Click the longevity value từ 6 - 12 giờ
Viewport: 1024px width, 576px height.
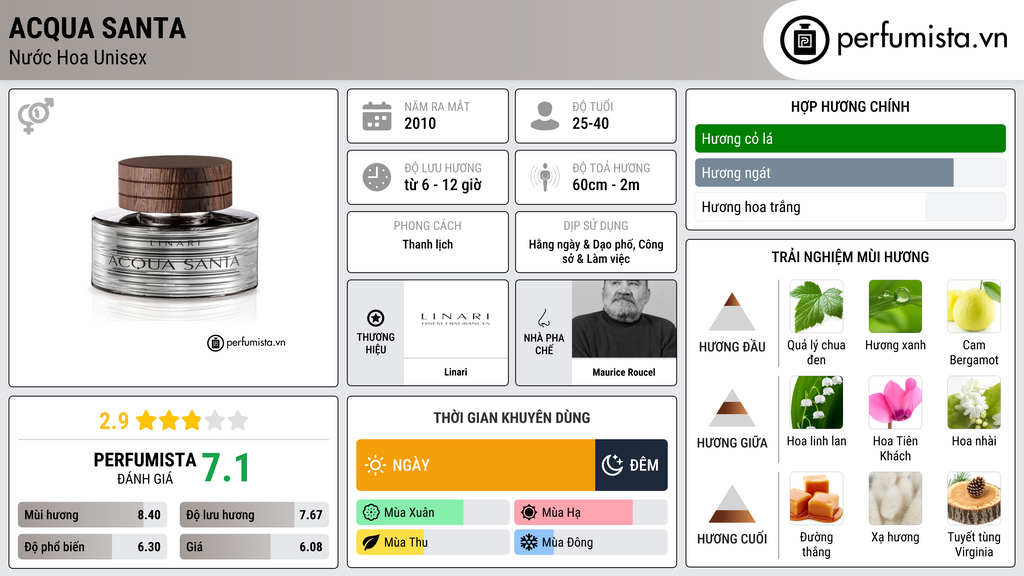[443, 185]
